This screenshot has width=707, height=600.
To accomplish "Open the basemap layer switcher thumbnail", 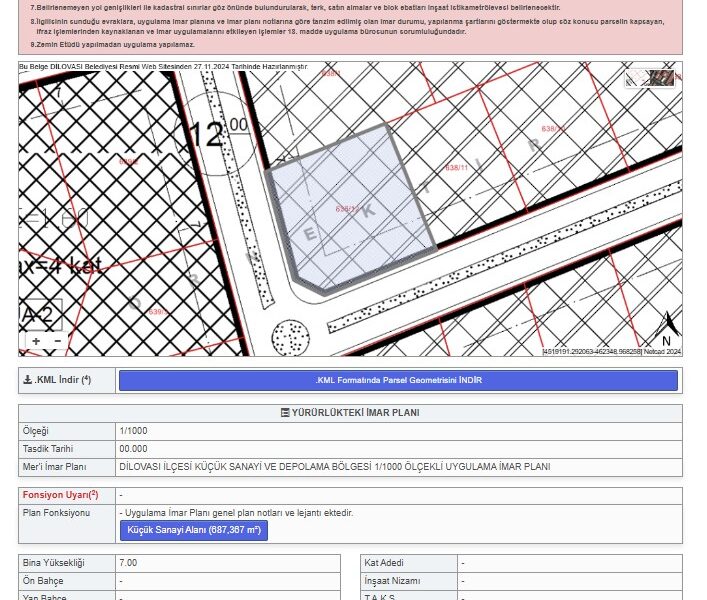I will tap(650, 78).
